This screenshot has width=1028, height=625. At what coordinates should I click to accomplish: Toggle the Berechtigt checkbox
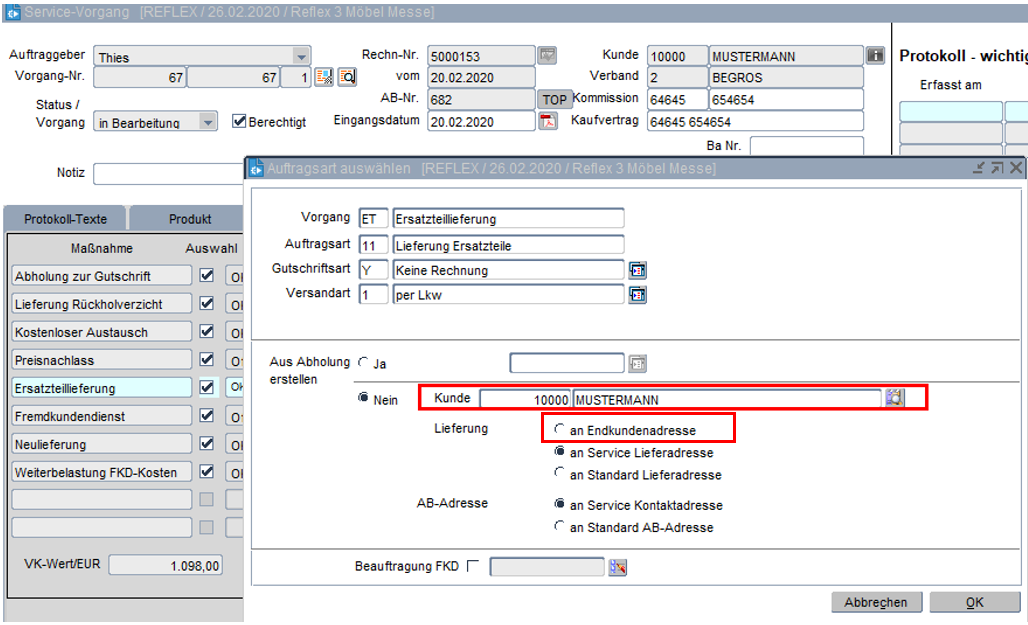pos(239,121)
